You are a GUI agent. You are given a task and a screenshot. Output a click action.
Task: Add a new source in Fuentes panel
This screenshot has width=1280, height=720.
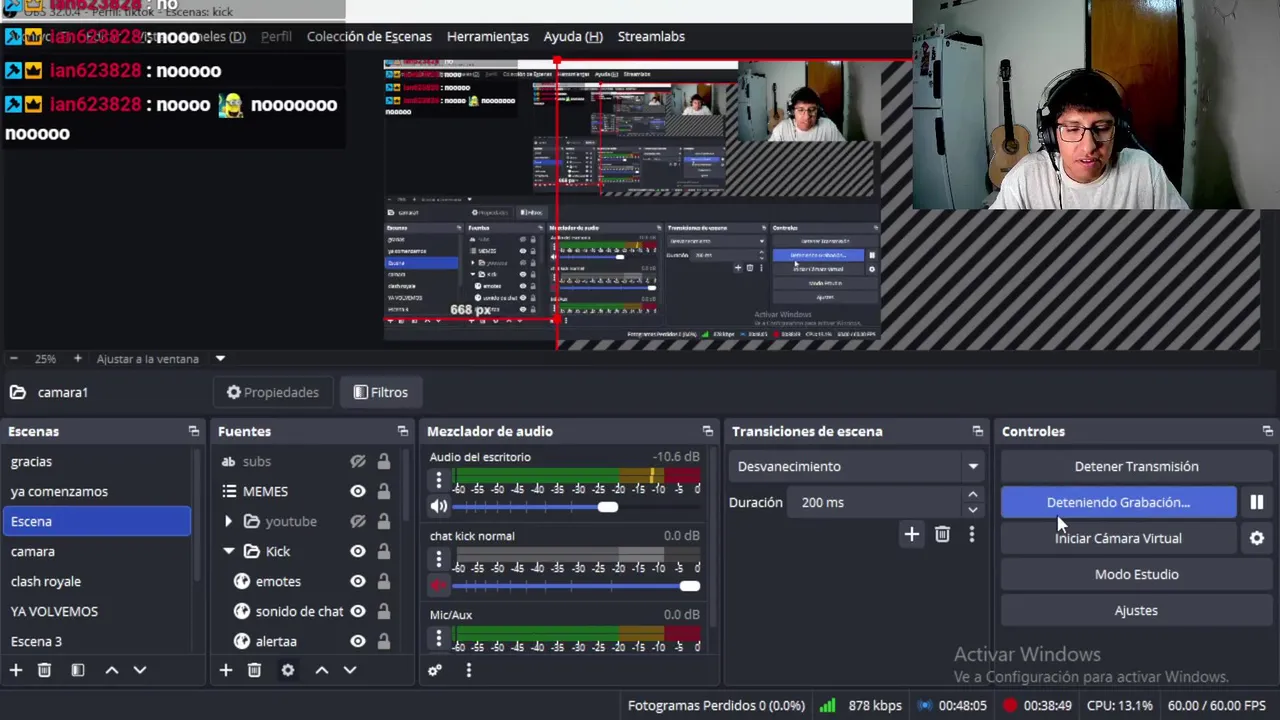click(x=226, y=670)
